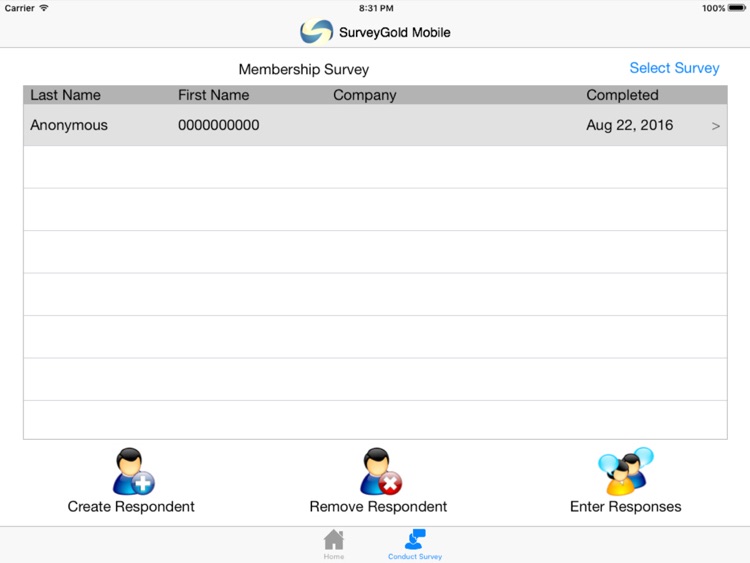Click the Create Respondent label

(131, 506)
